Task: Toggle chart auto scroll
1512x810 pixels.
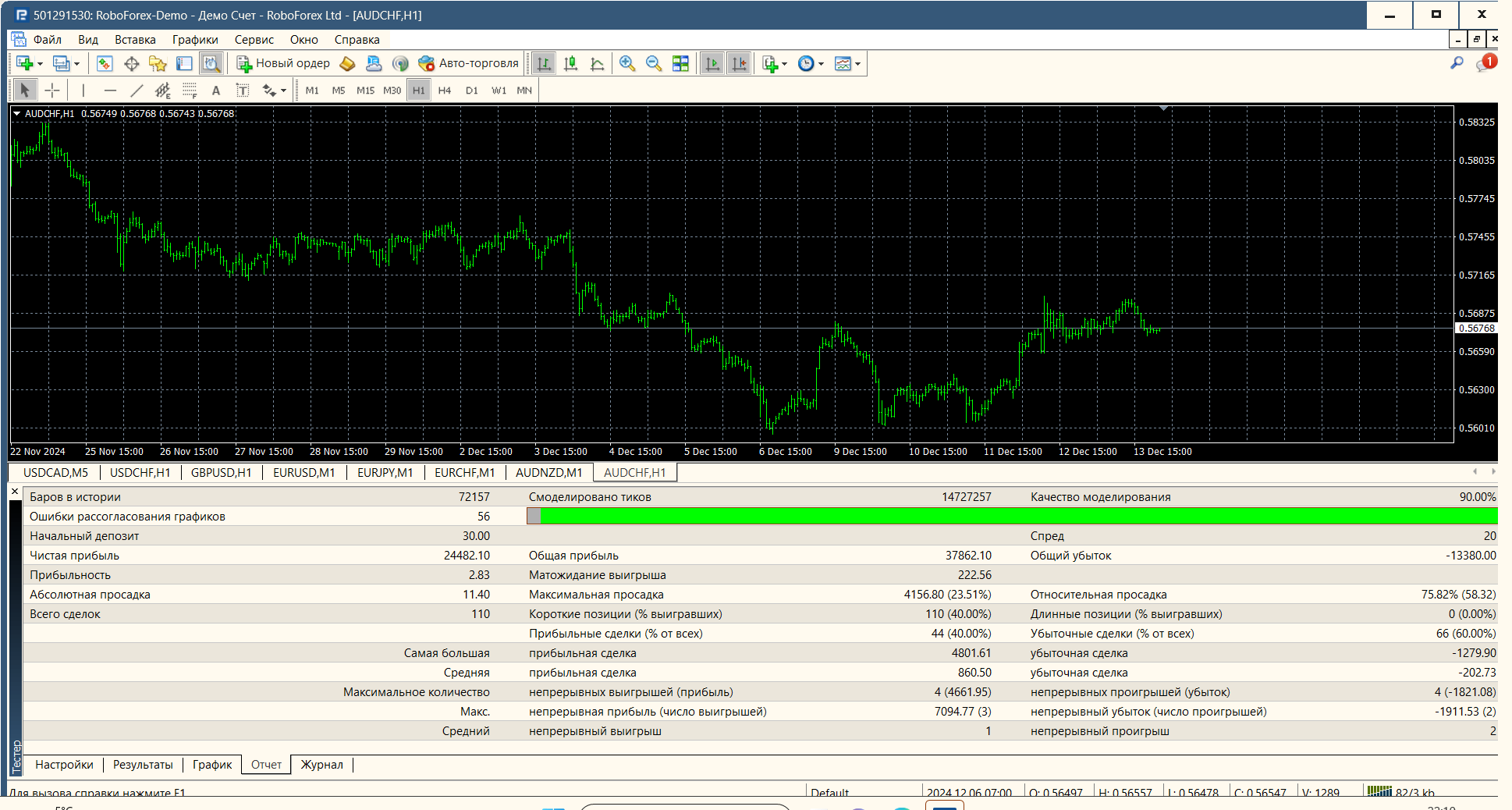Action: [x=712, y=63]
